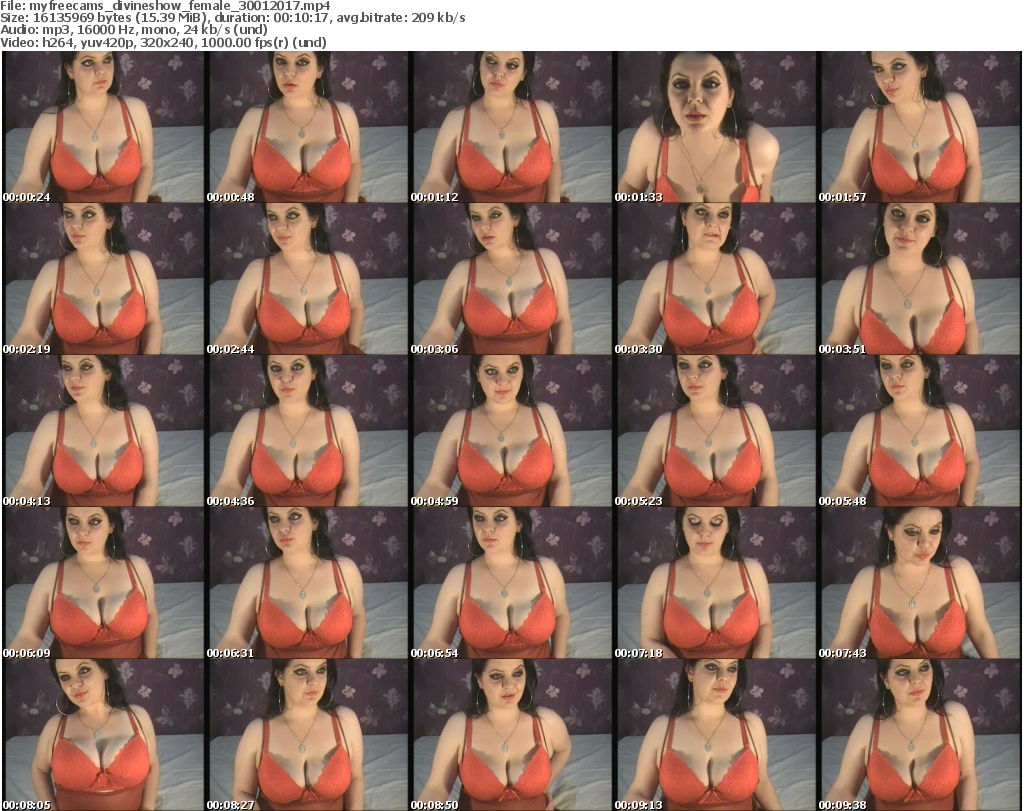Open the frame at timestamp 00:03:06
Image resolution: width=1024 pixels, height=811 pixels.
pyautogui.click(x=511, y=279)
